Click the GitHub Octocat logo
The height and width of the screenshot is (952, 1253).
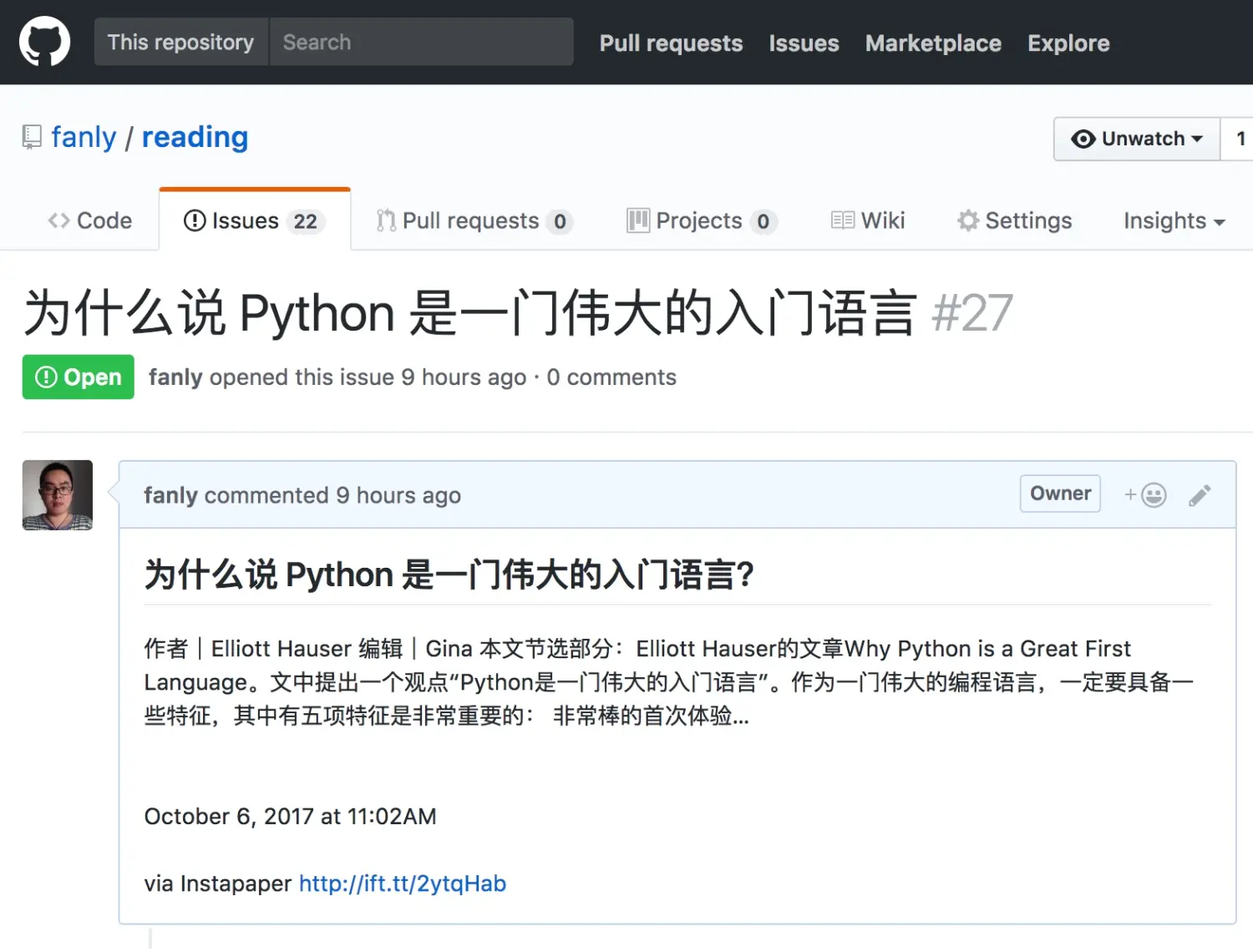coord(44,42)
